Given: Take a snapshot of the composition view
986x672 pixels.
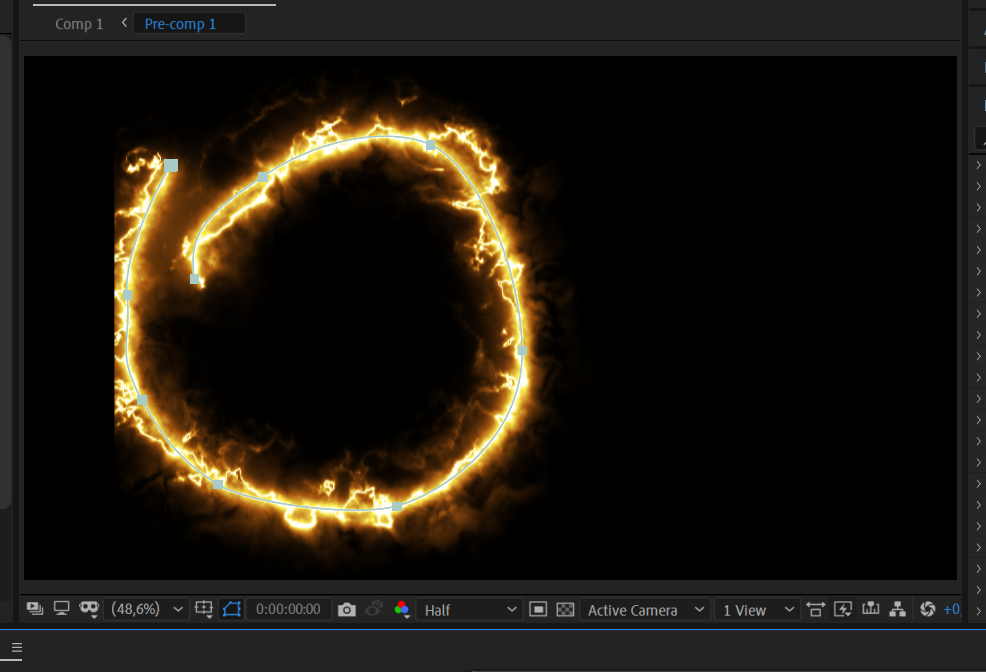Looking at the screenshot, I should pos(345,608).
